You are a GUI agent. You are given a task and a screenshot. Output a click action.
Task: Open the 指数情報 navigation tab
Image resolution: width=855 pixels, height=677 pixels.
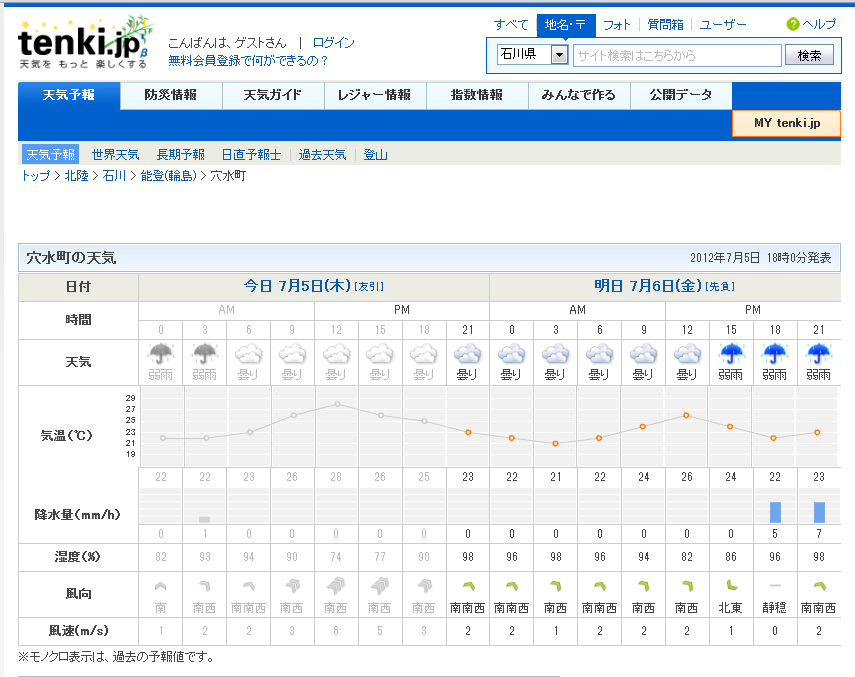tap(476, 95)
